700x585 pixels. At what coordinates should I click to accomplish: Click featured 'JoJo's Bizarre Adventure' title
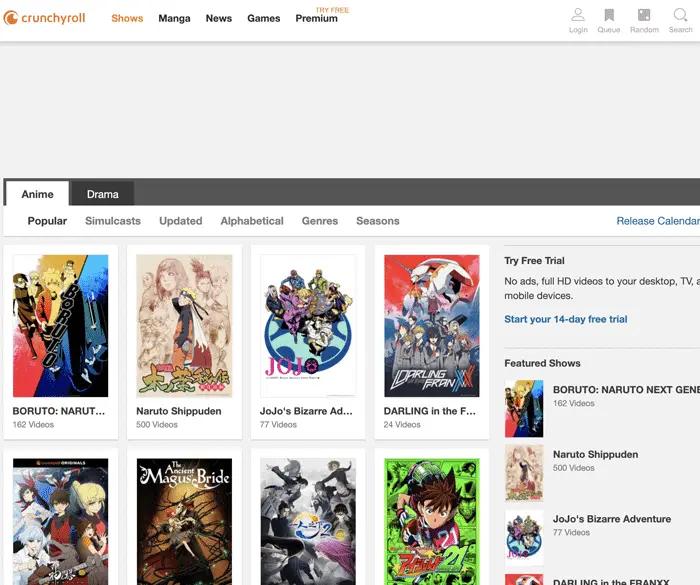pos(612,519)
